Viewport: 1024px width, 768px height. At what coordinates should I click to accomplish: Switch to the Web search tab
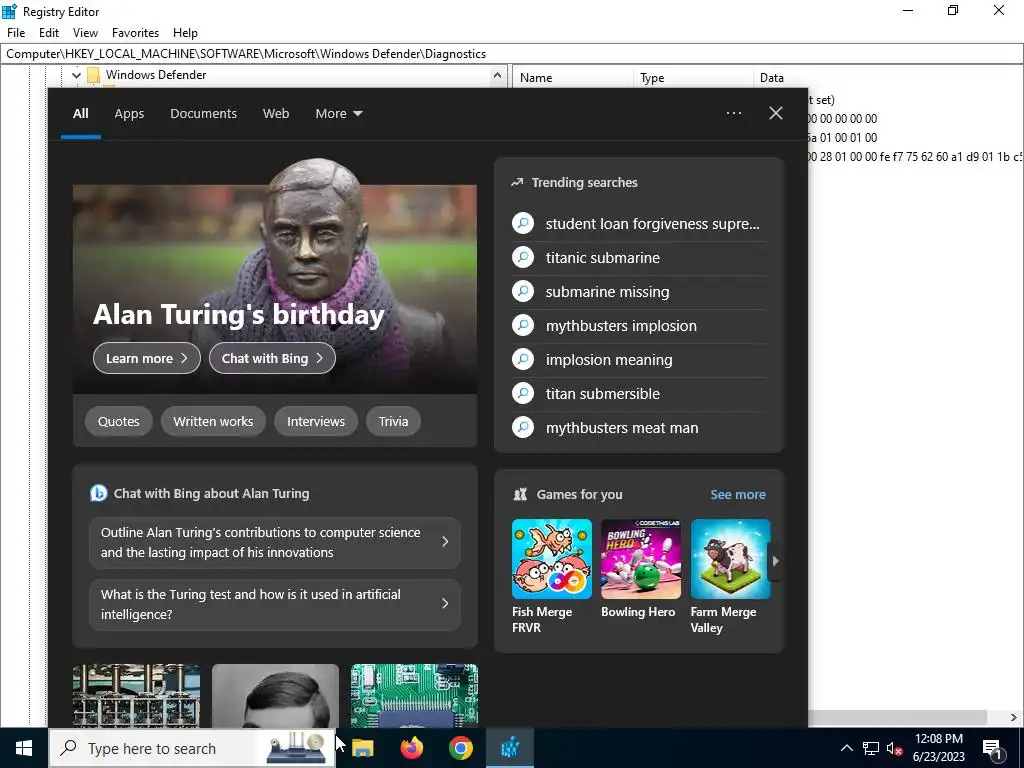[276, 114]
